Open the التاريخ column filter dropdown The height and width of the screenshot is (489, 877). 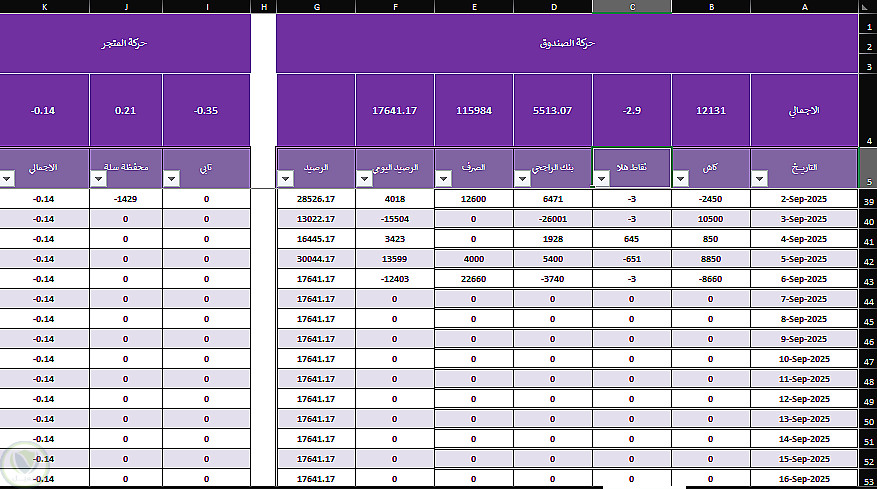(x=759, y=179)
